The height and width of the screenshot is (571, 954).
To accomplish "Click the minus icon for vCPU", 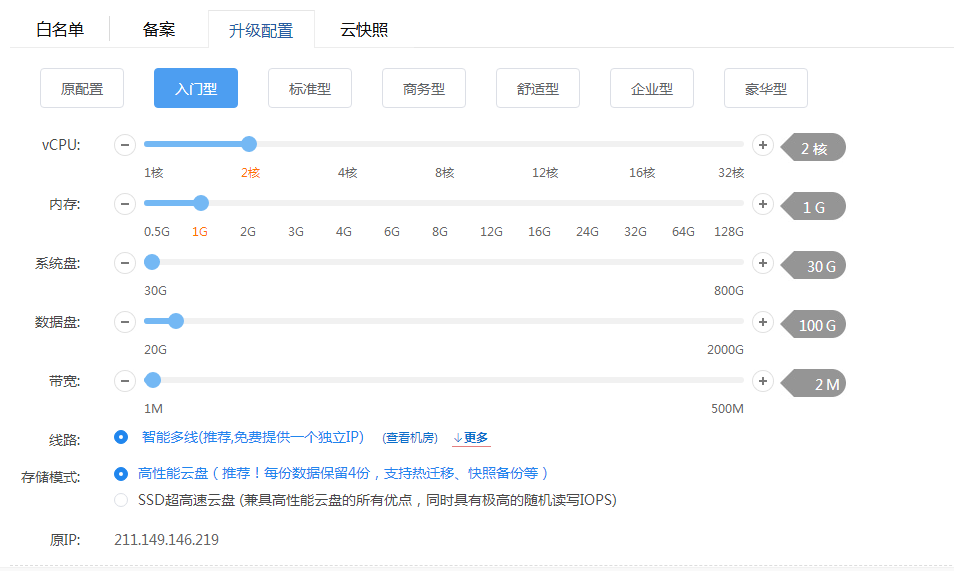I will click(x=125, y=145).
